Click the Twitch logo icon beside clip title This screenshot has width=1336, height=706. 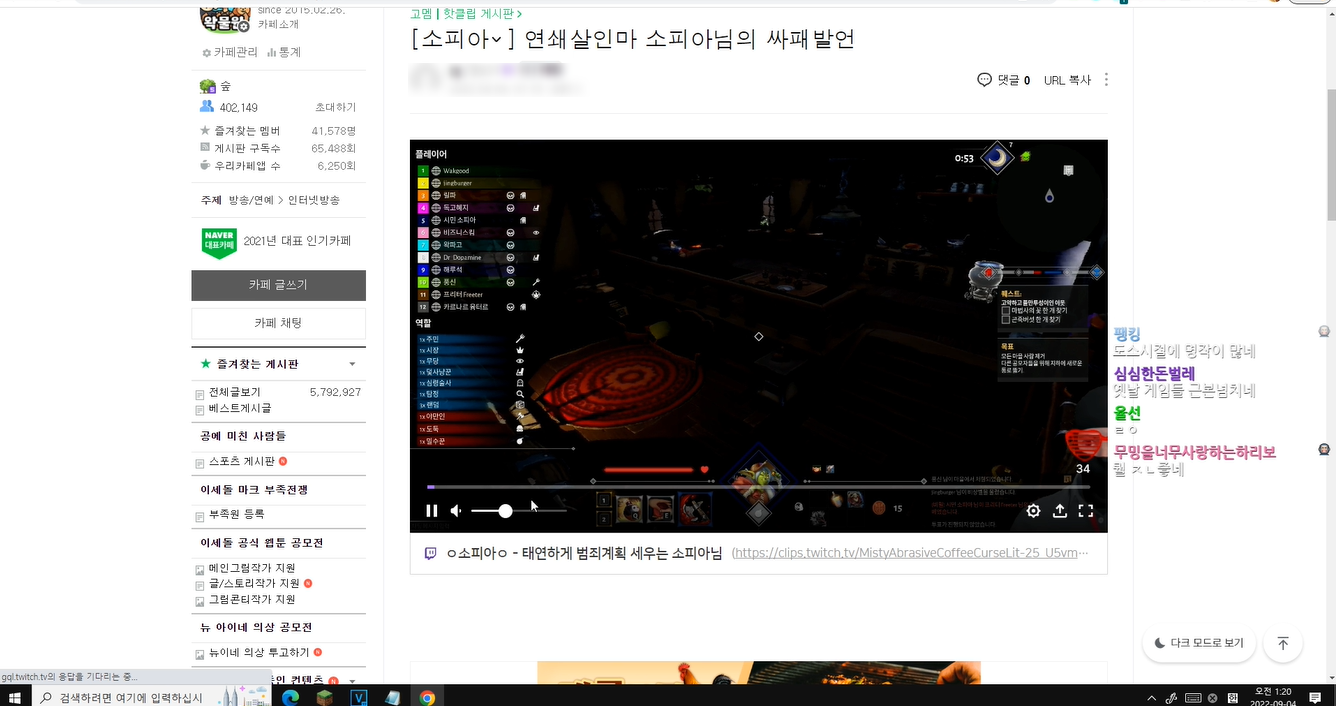[430, 553]
